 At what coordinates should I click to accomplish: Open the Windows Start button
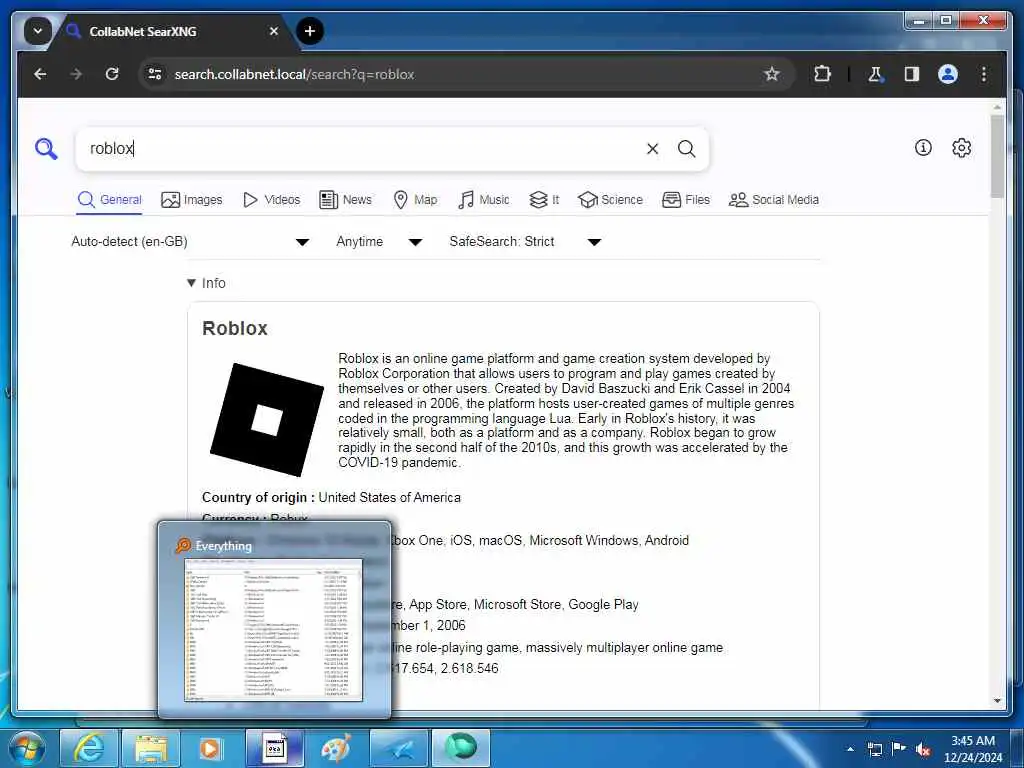(26, 748)
